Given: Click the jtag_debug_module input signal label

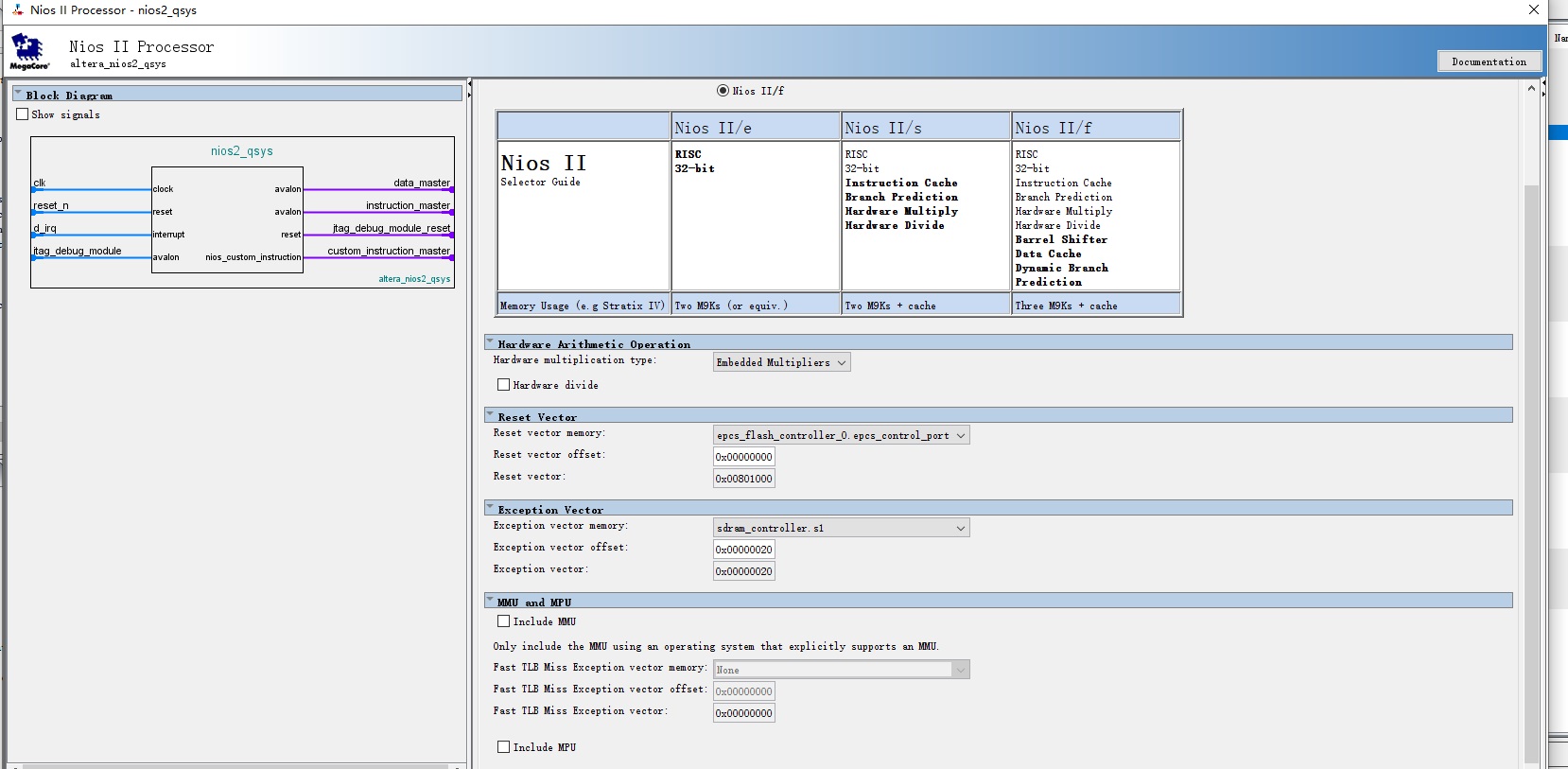Looking at the screenshot, I should pos(78,251).
